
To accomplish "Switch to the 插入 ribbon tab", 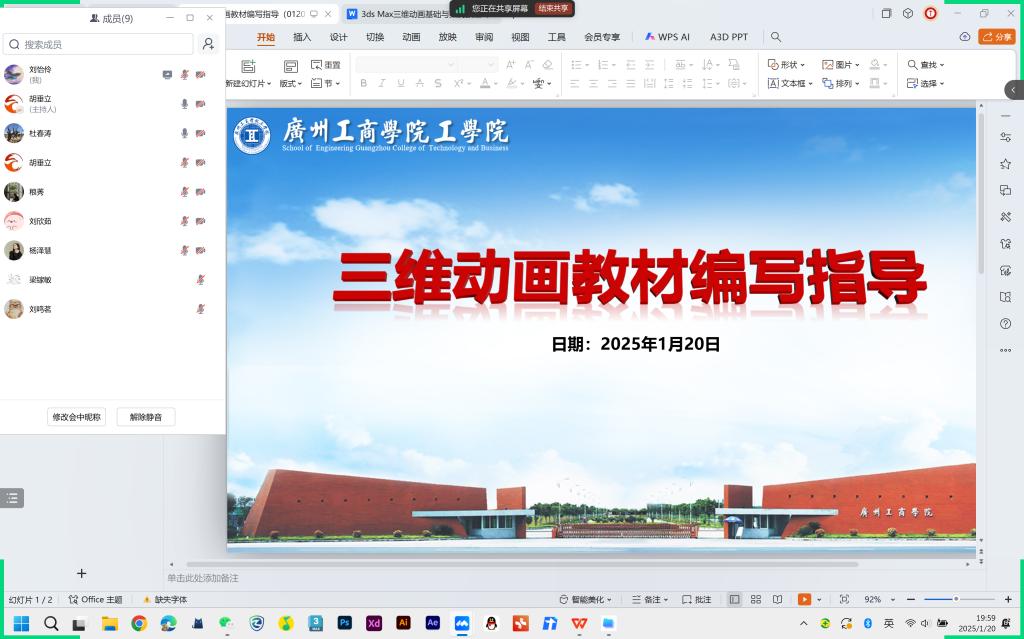I will coord(302,37).
